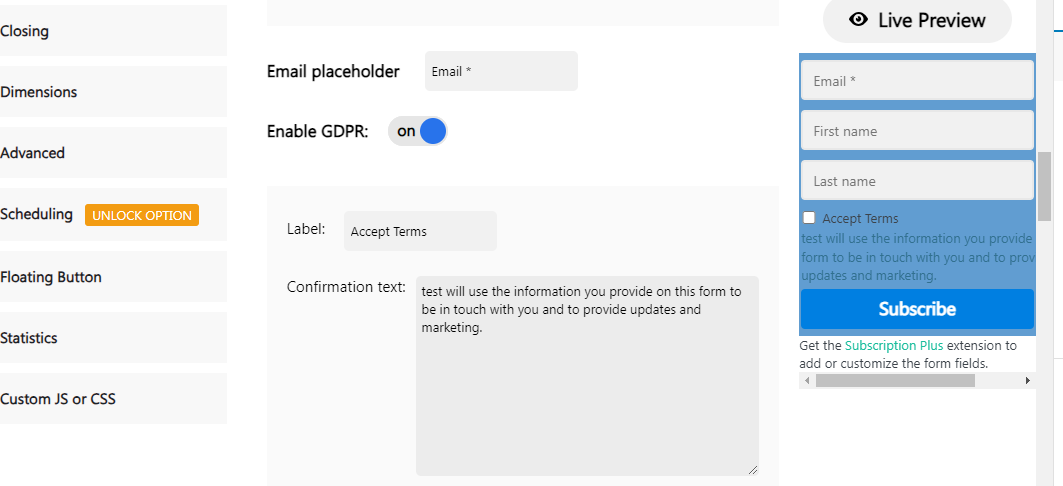Click the right arrow of horizontal scrollbar
This screenshot has height=486, width=1063.
1028,381
